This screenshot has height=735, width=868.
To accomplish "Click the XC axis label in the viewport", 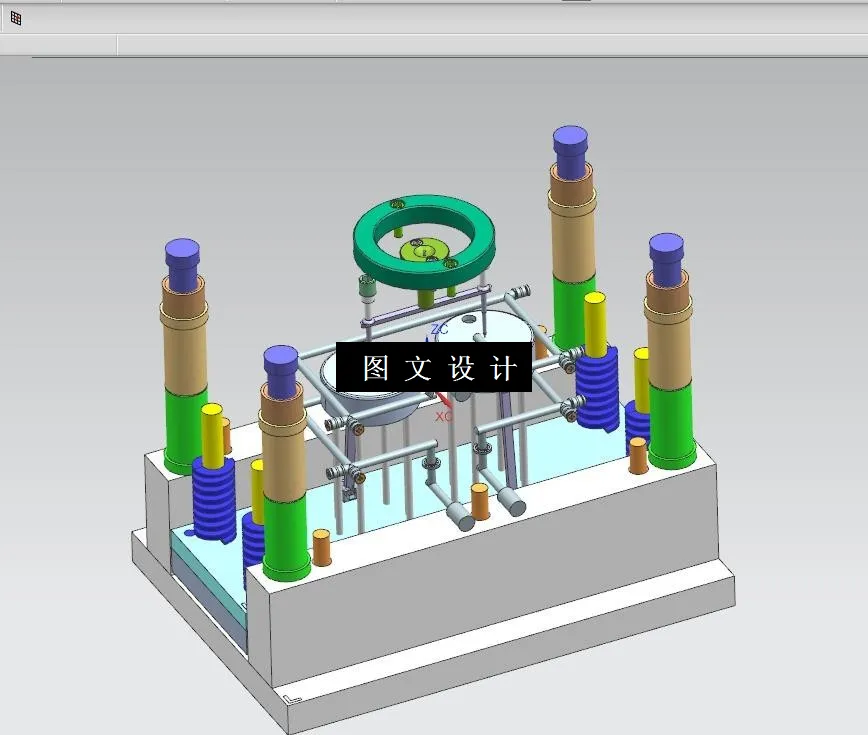I will tap(443, 413).
